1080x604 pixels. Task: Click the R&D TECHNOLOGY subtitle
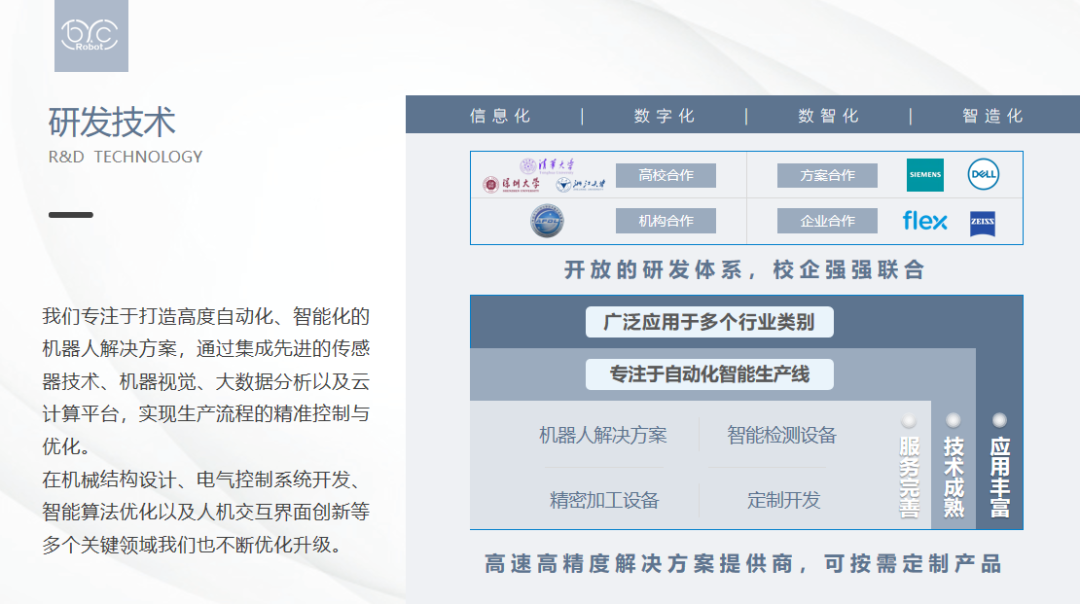click(x=125, y=157)
